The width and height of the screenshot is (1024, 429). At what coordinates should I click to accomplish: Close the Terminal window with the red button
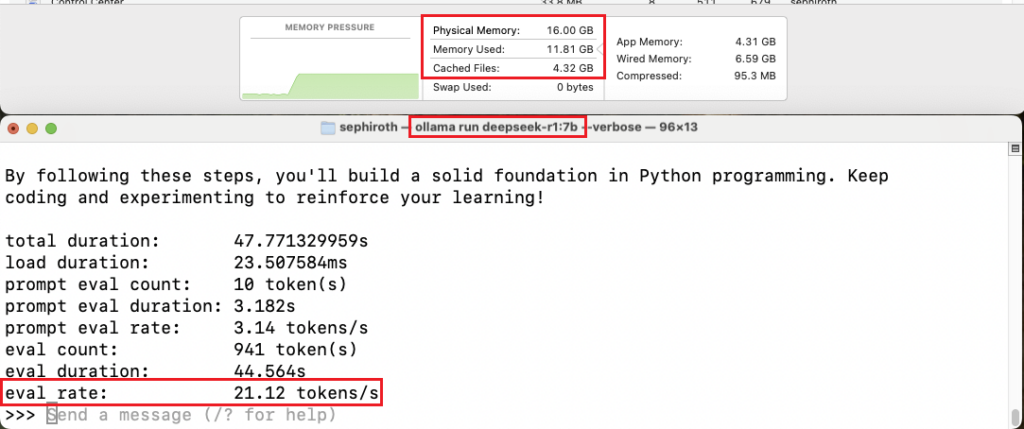pos(13,129)
